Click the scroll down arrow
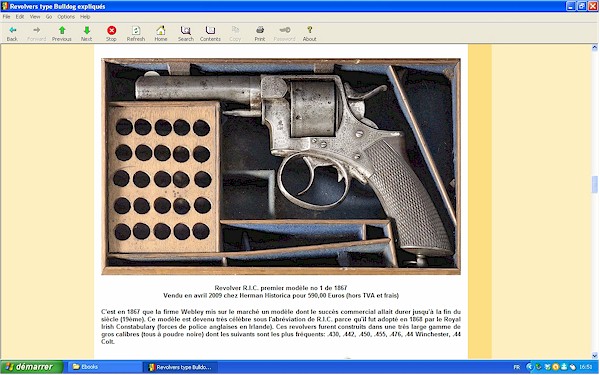 click(x=594, y=355)
